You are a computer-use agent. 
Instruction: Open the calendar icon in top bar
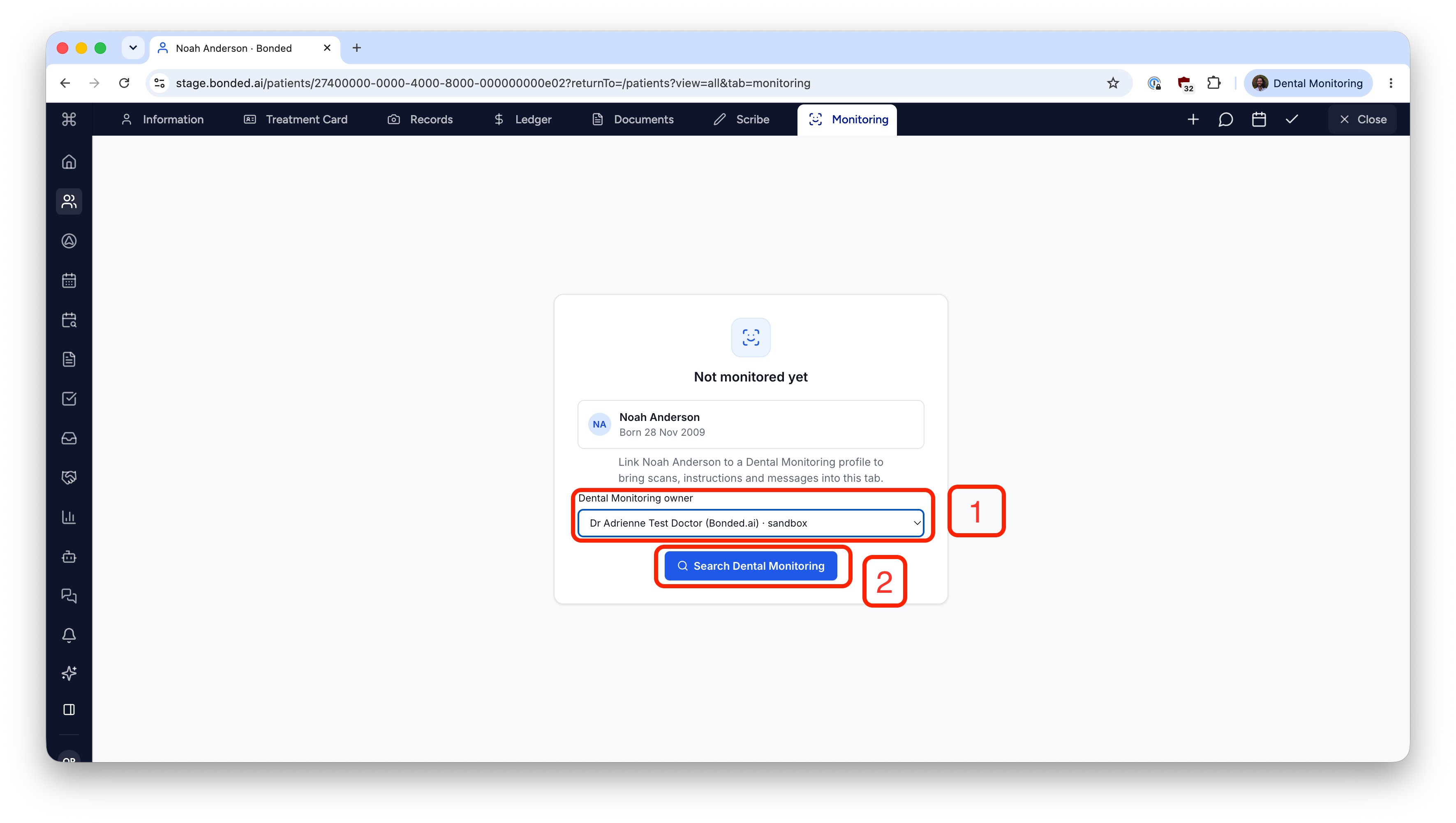pyautogui.click(x=1259, y=119)
